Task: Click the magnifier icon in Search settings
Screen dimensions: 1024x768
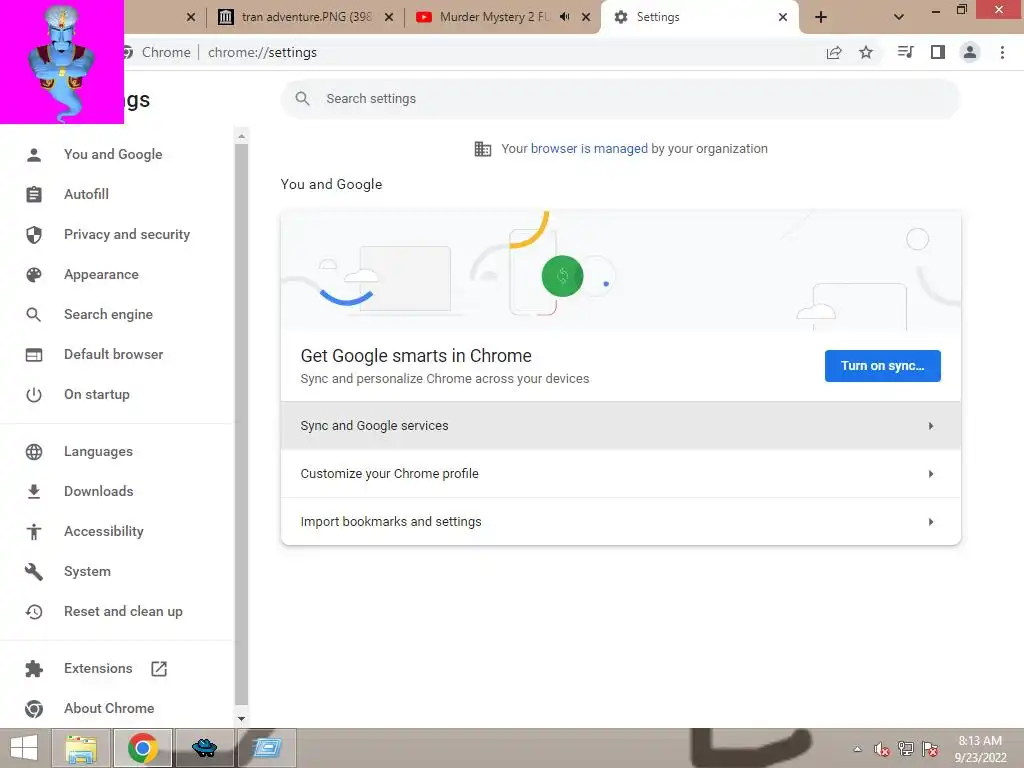Action: [x=302, y=99]
